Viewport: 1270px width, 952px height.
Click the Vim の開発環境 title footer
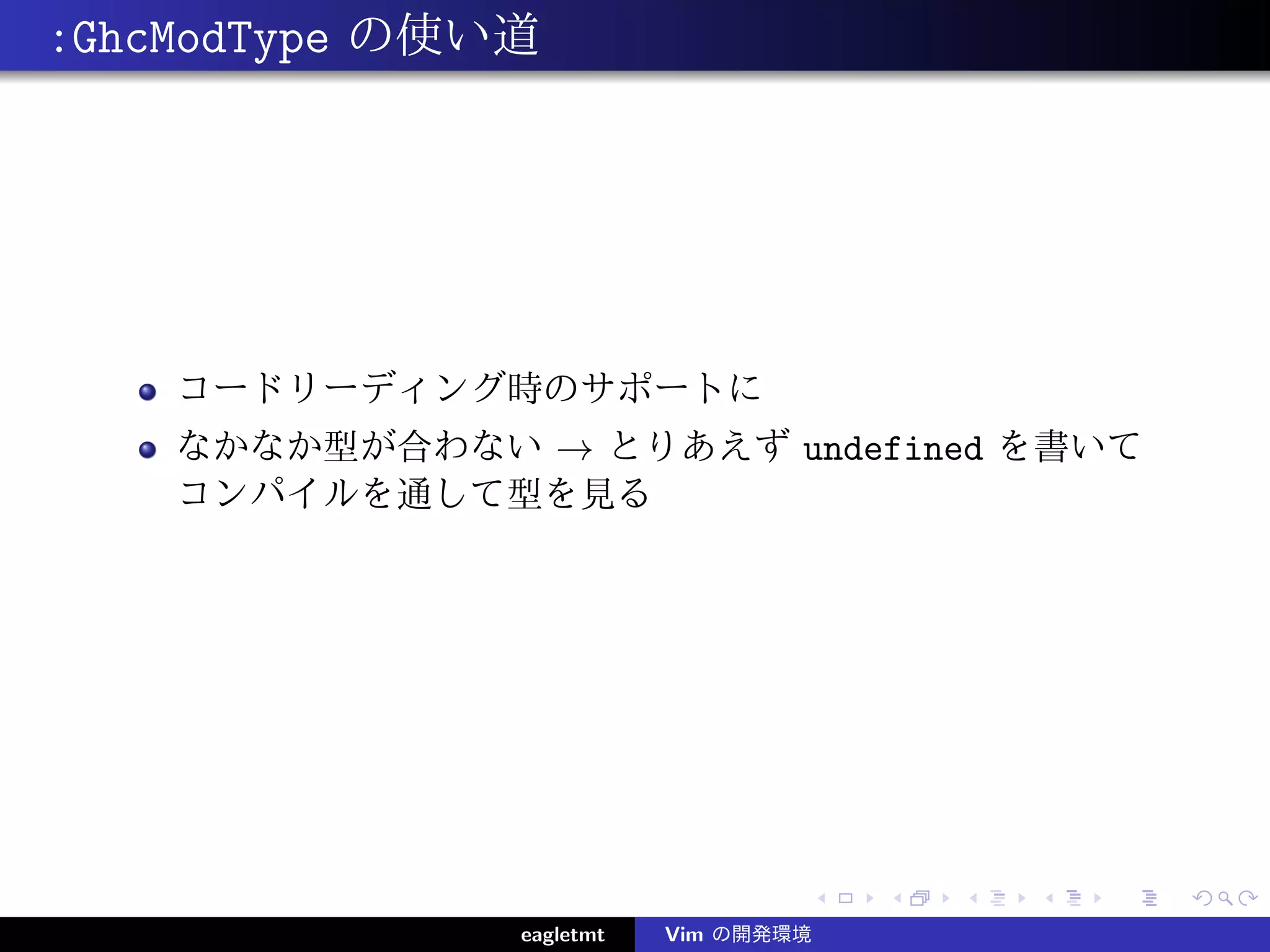click(738, 934)
